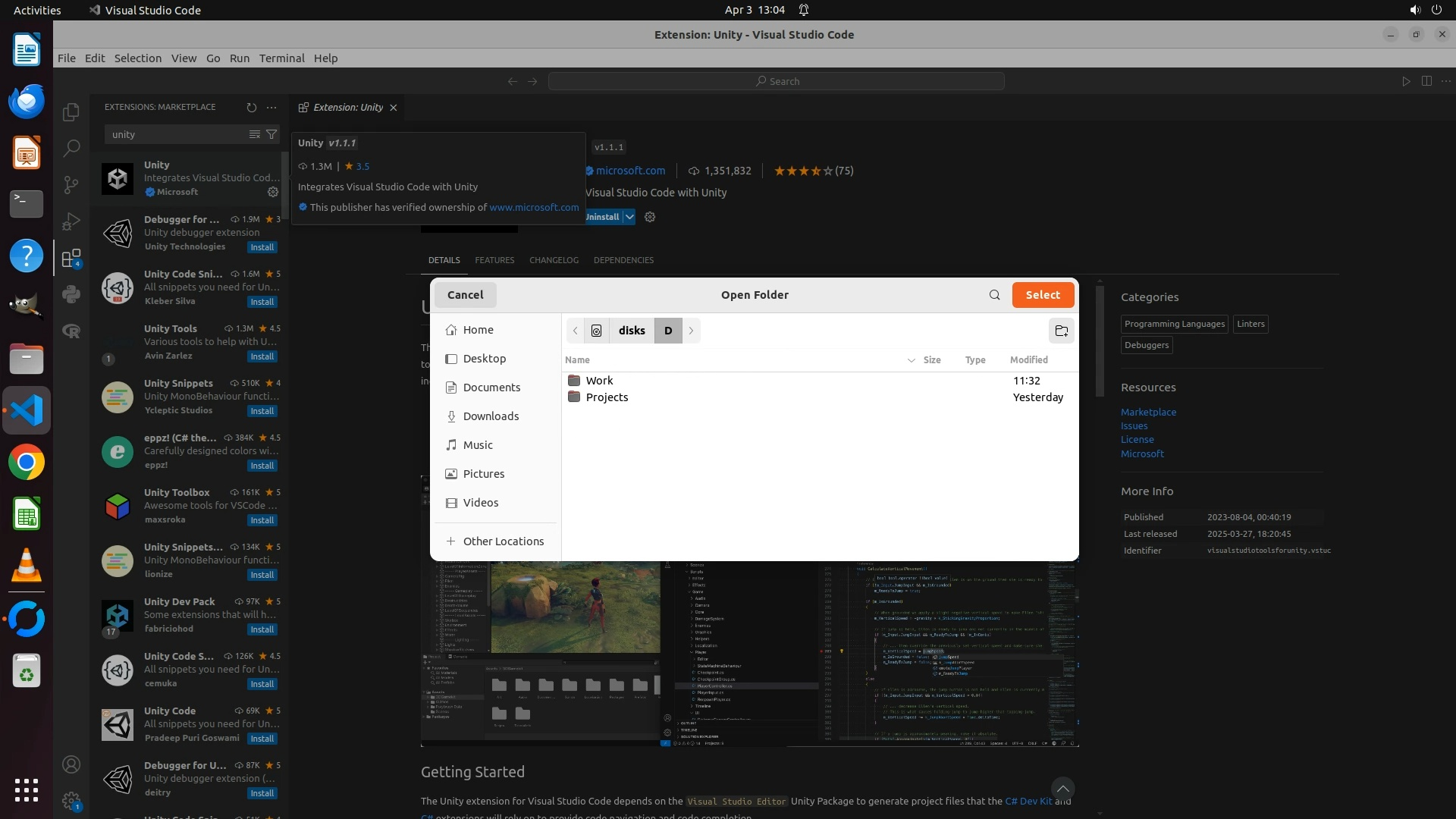Open the Terminal menu

(281, 58)
